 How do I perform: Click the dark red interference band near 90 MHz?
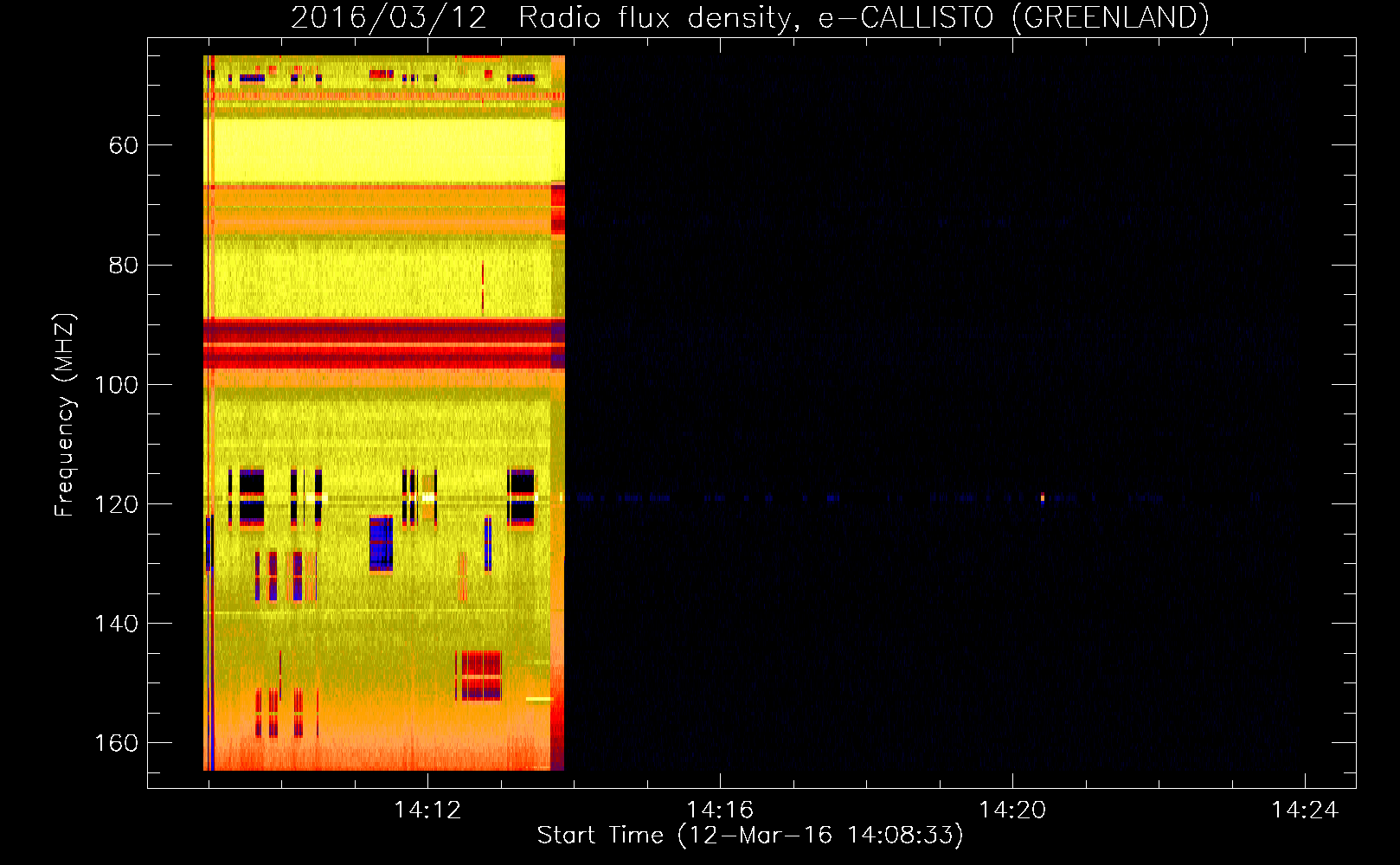click(384, 343)
